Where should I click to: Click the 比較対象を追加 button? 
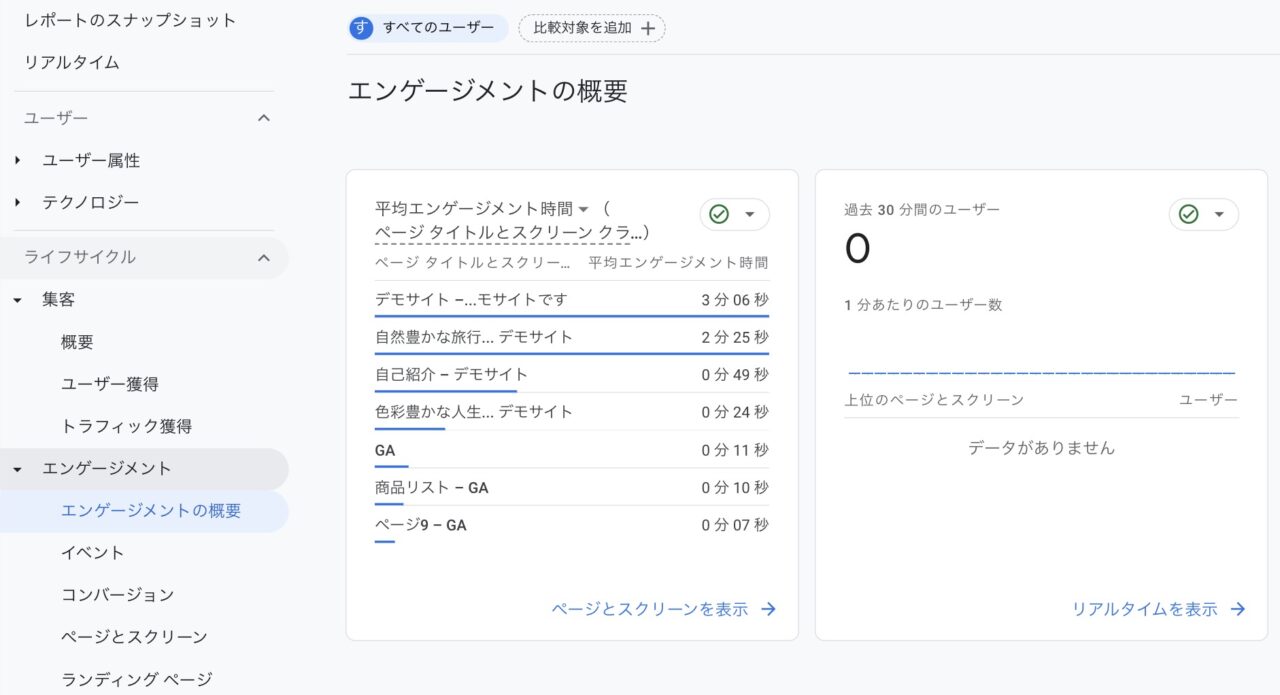[x=590, y=28]
